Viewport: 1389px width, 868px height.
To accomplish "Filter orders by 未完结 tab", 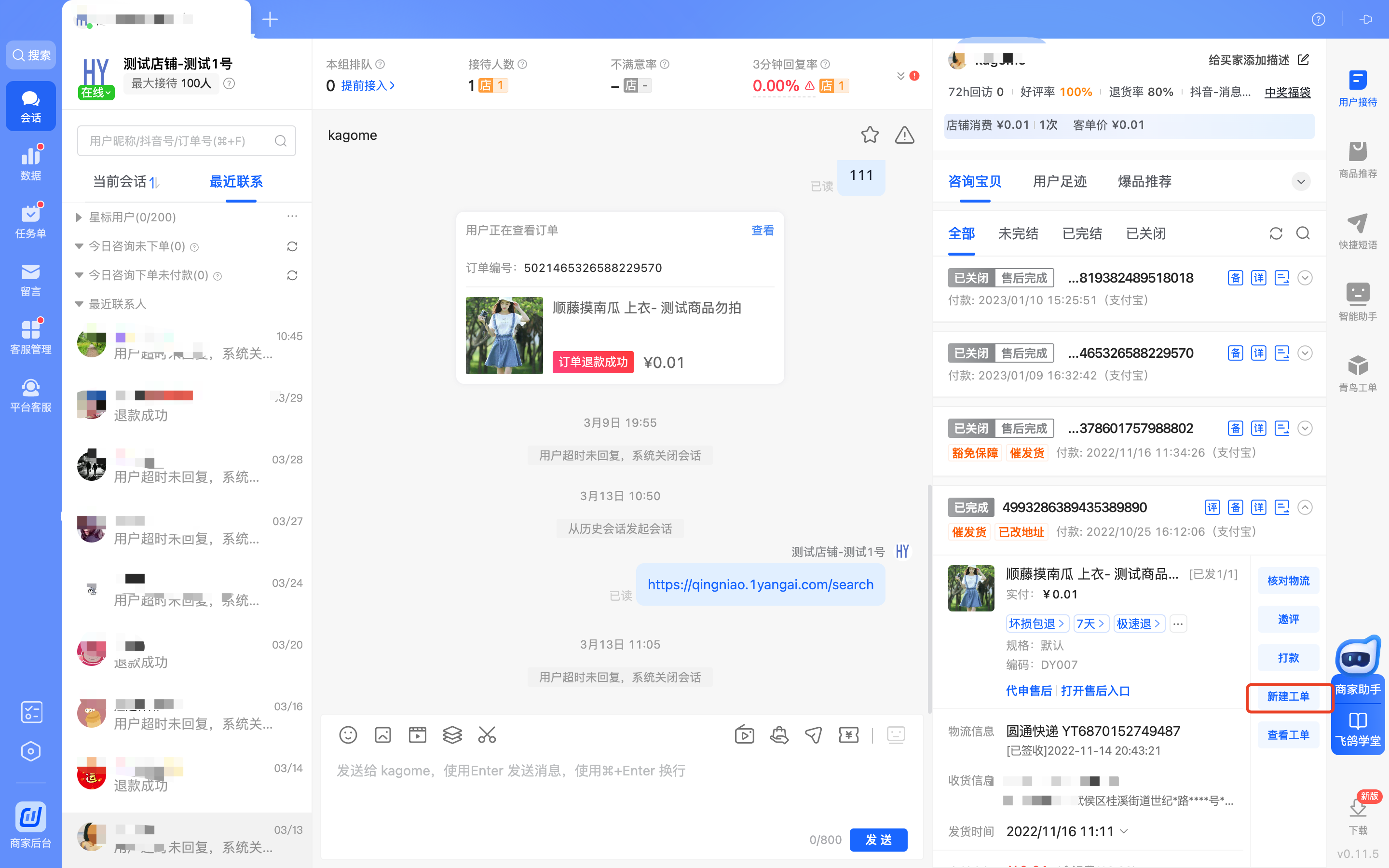I will [1018, 234].
